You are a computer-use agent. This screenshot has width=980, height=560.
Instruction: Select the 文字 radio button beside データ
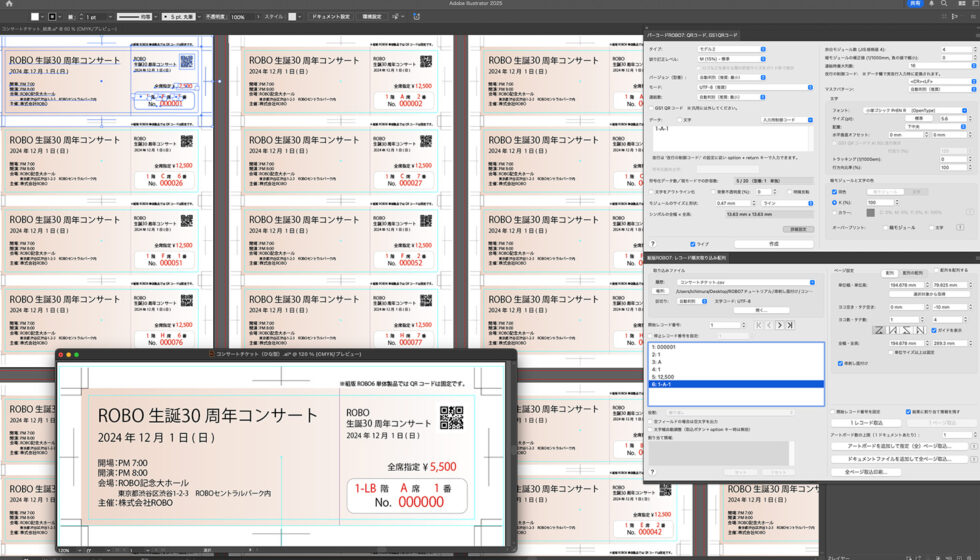(680, 120)
